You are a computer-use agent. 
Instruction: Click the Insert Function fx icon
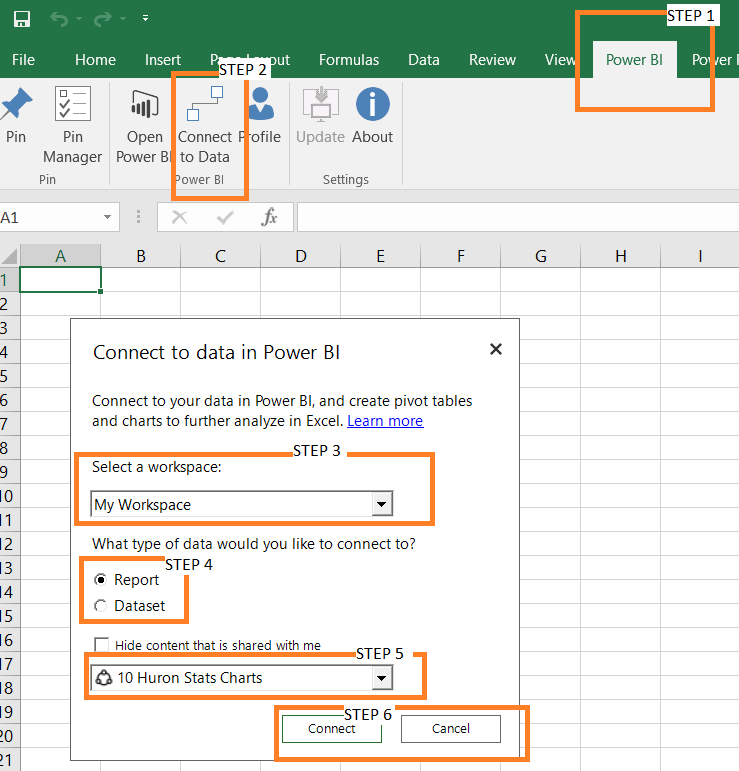click(x=269, y=217)
